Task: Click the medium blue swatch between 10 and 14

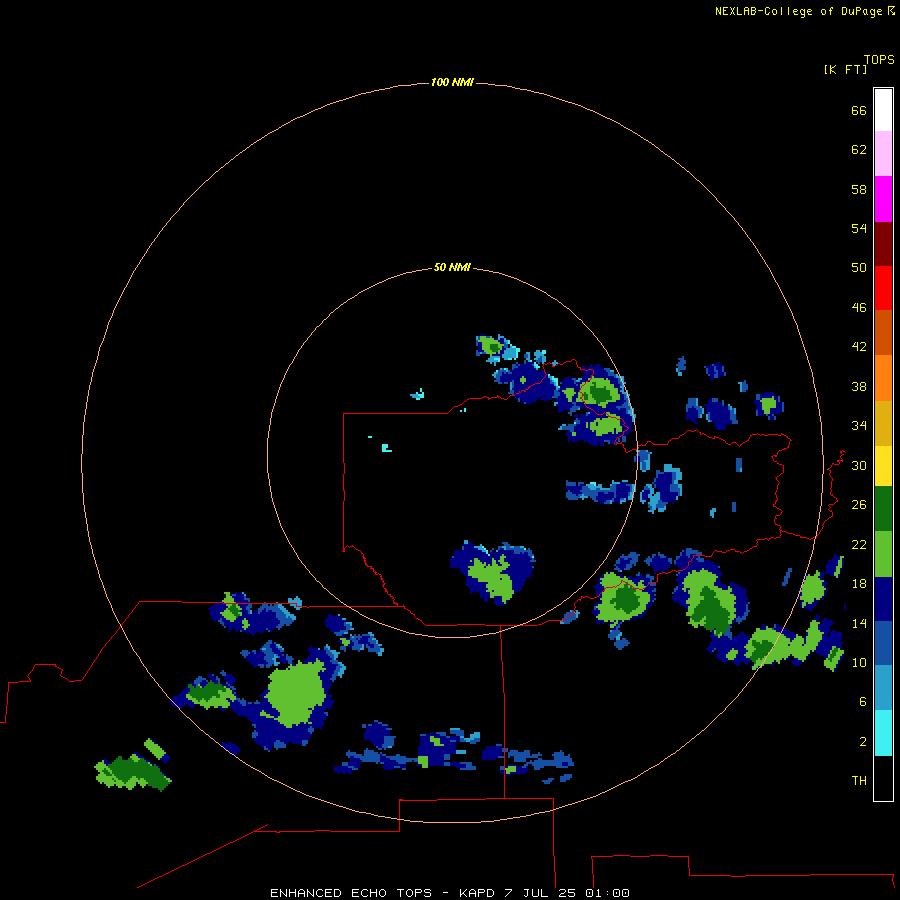Action: click(x=883, y=643)
